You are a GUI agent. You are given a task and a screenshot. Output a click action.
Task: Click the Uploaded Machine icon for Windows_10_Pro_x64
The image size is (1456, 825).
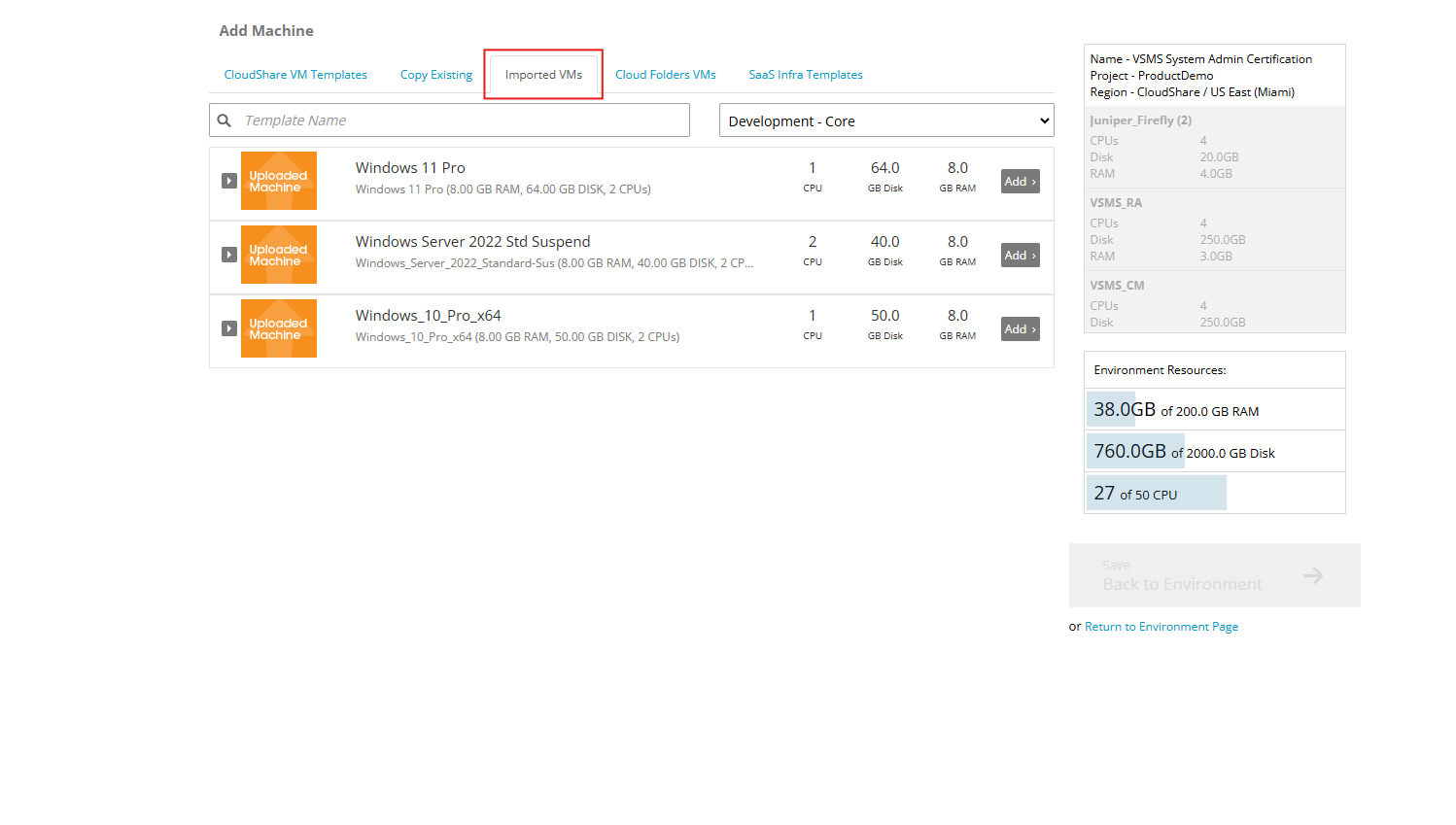pyautogui.click(x=279, y=328)
